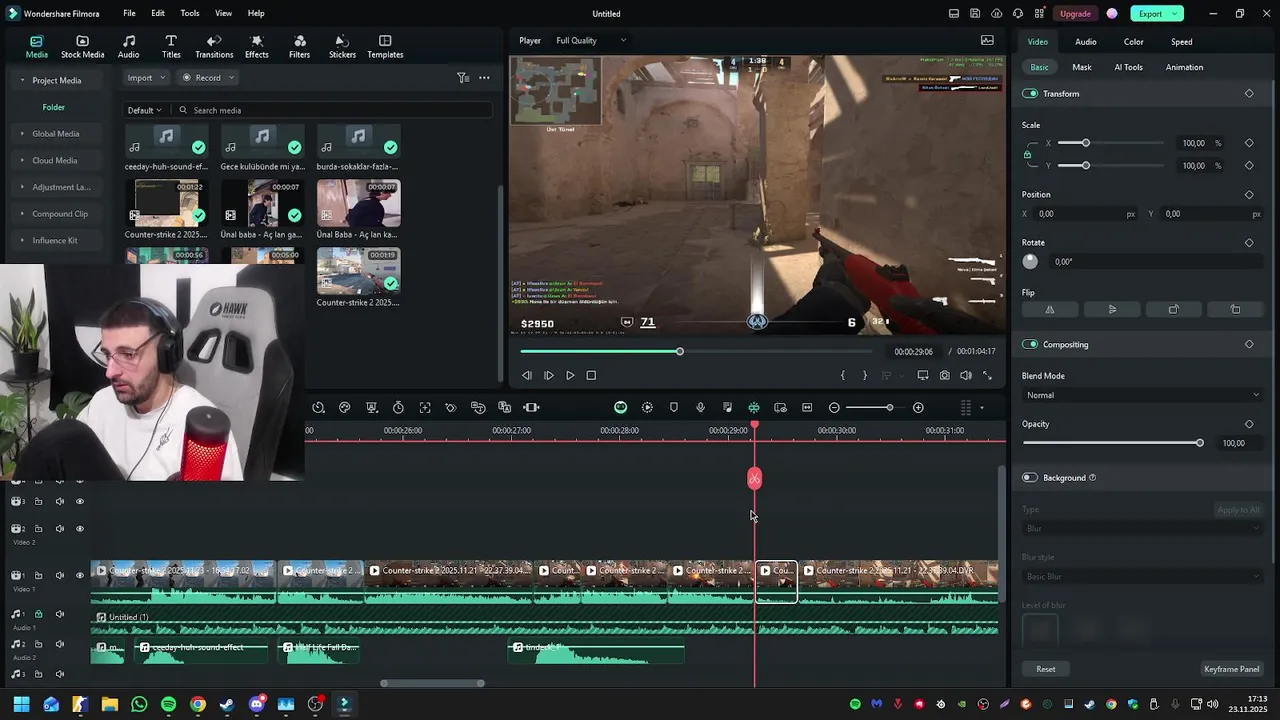
Task: Open the Import dropdown
Action: point(146,78)
